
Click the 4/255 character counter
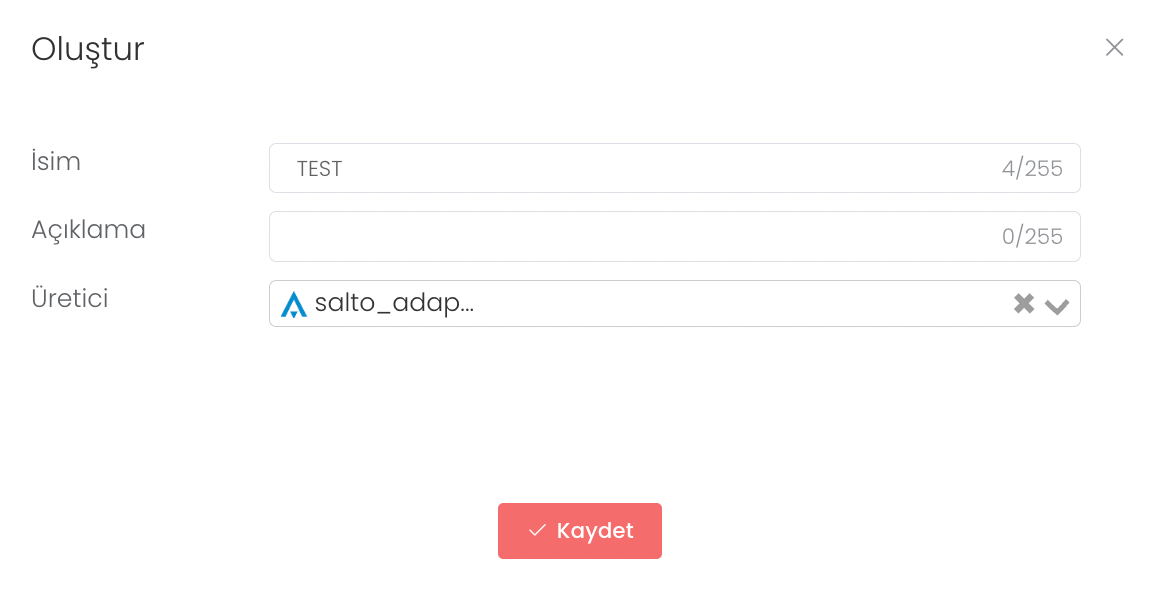click(1032, 169)
